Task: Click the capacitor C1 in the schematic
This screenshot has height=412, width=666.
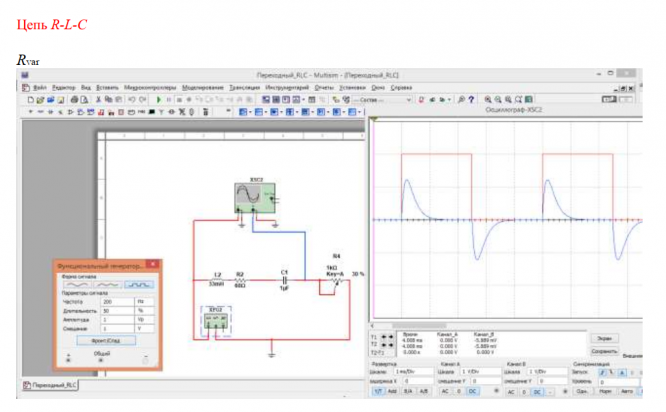Action: tap(285, 282)
